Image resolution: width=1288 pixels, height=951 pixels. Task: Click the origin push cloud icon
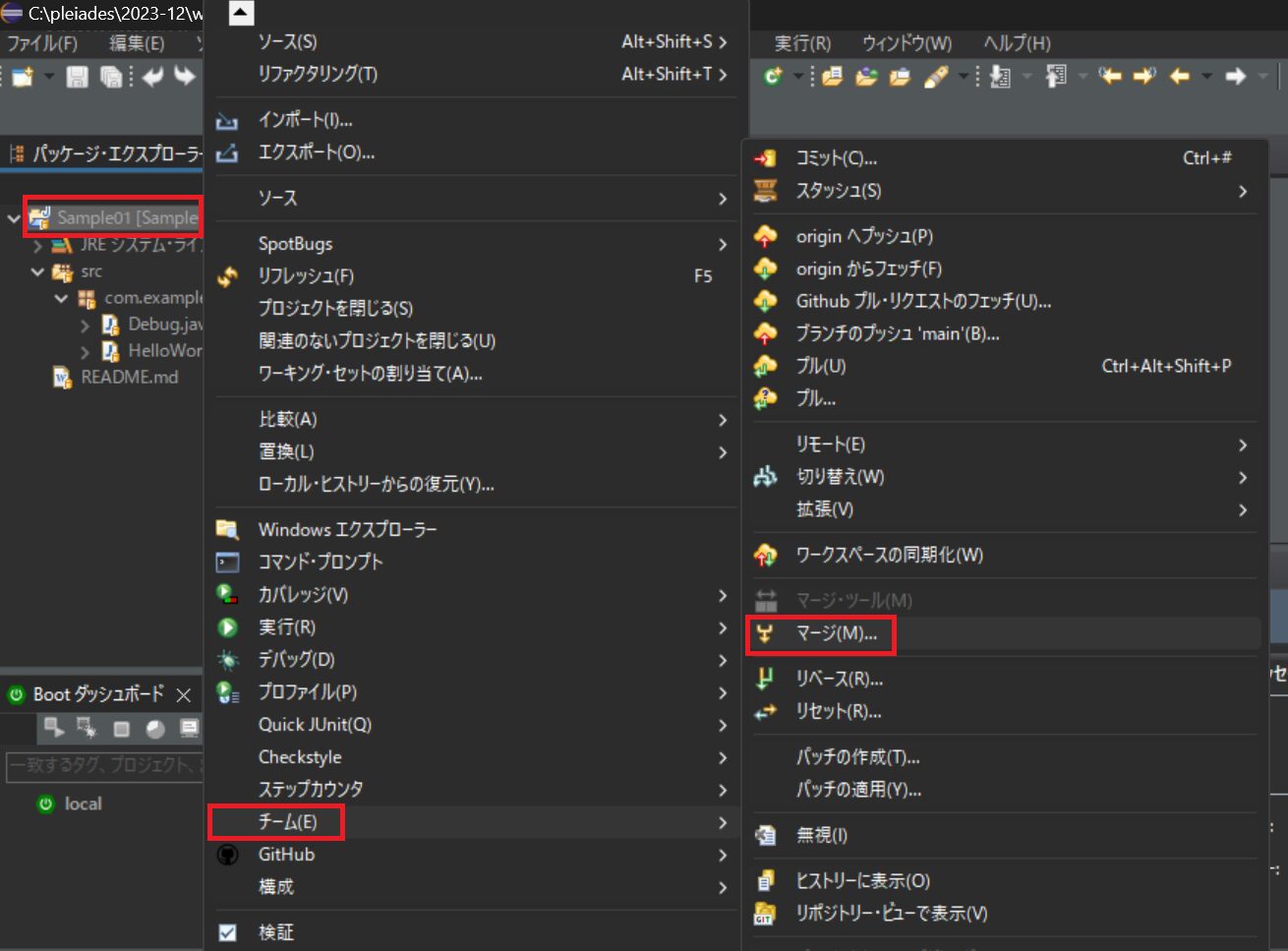[765, 236]
